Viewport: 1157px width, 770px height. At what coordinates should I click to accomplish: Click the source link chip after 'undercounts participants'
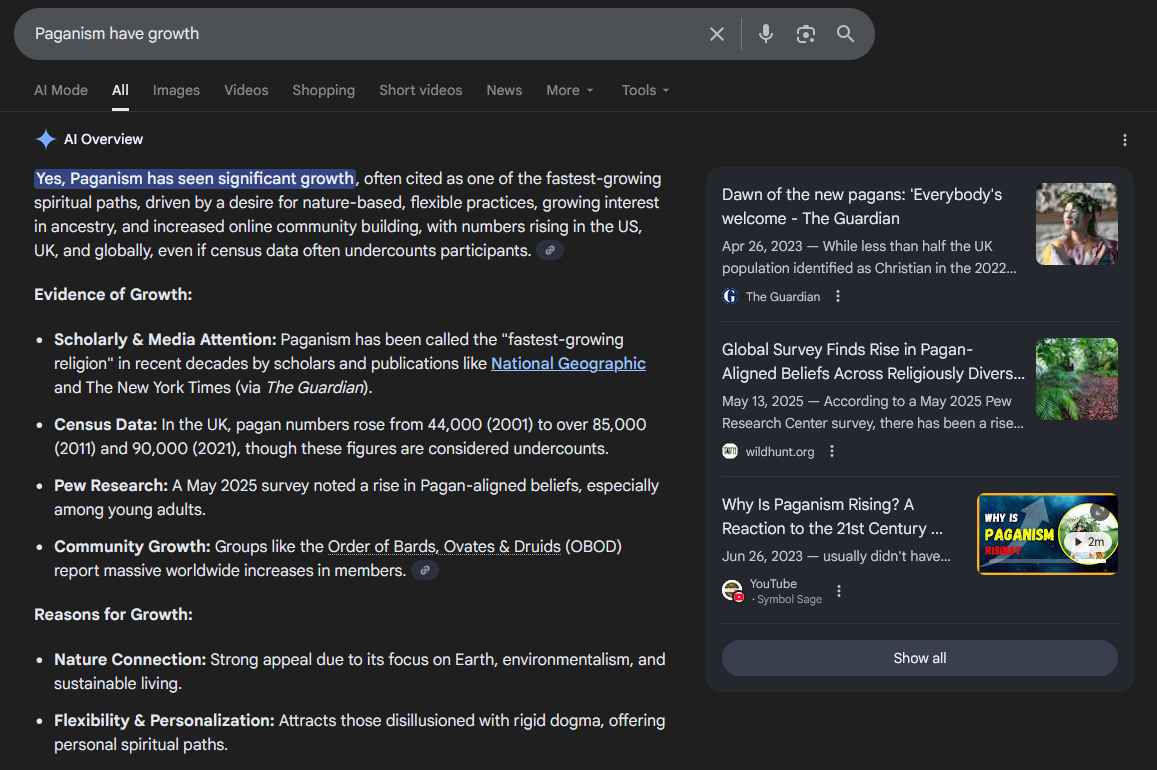click(x=550, y=251)
